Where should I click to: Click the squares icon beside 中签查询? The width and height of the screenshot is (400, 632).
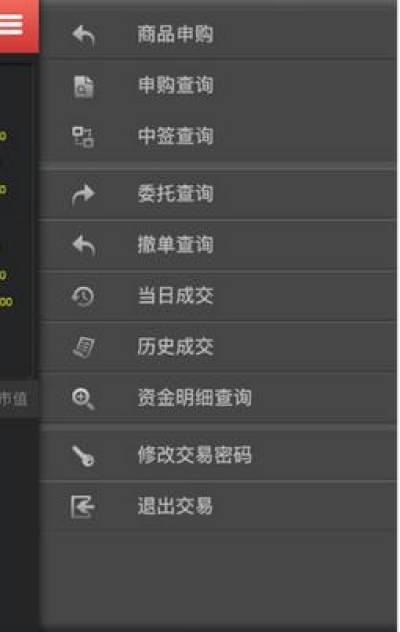(x=83, y=137)
